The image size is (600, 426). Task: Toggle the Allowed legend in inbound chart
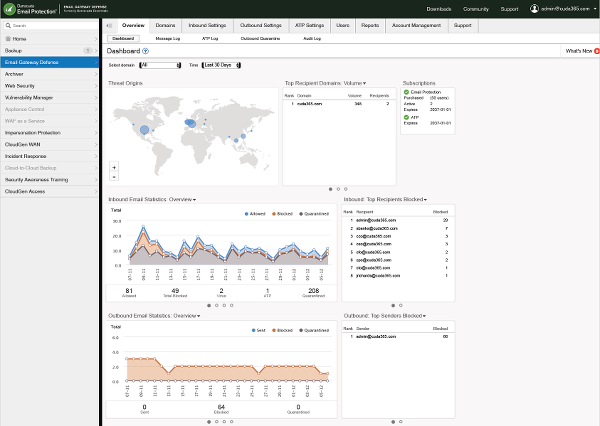[255, 214]
